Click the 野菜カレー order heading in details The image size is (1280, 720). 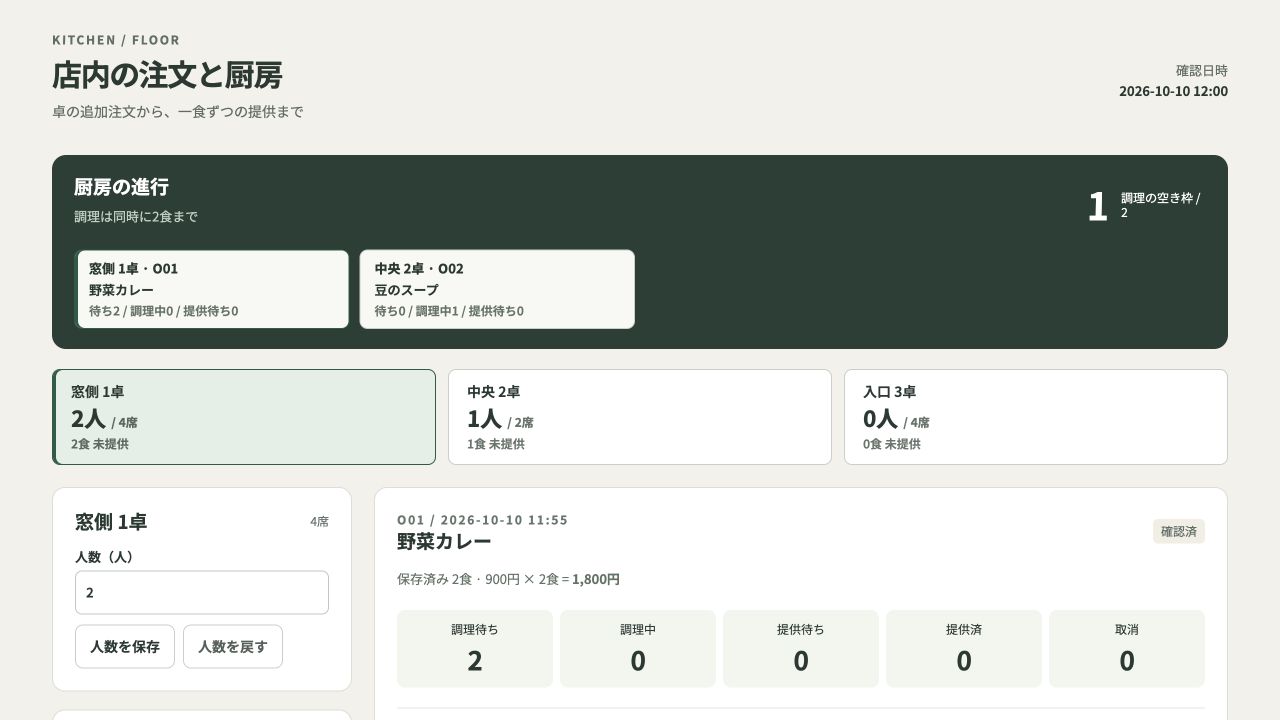pyautogui.click(x=444, y=541)
